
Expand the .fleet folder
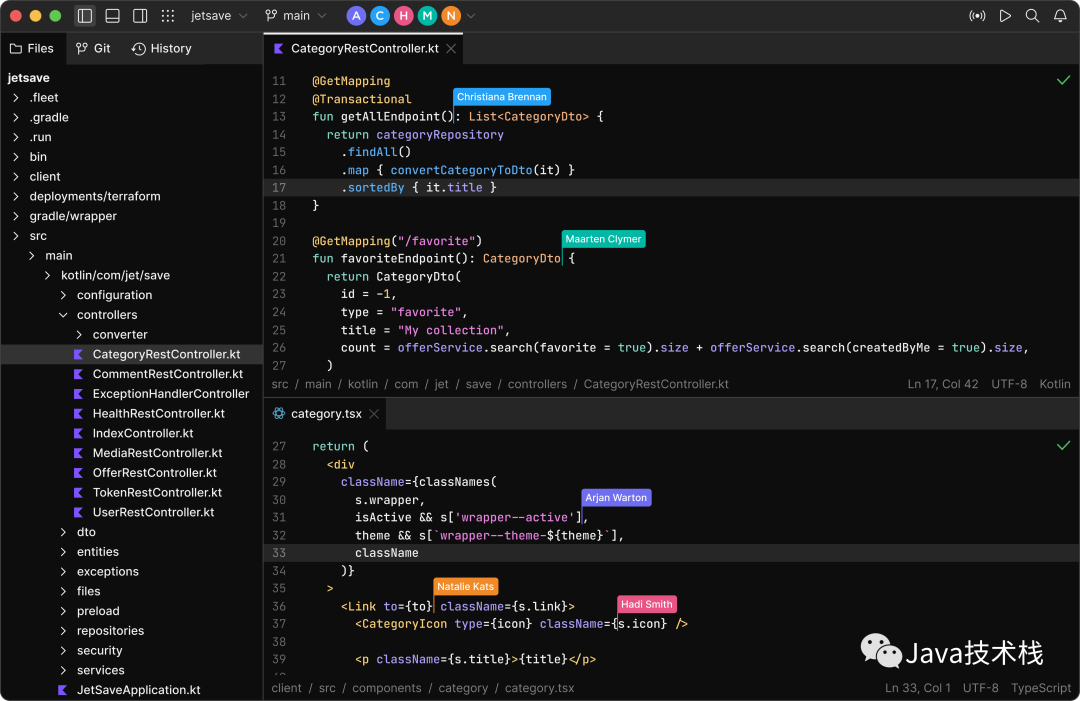(x=15, y=98)
